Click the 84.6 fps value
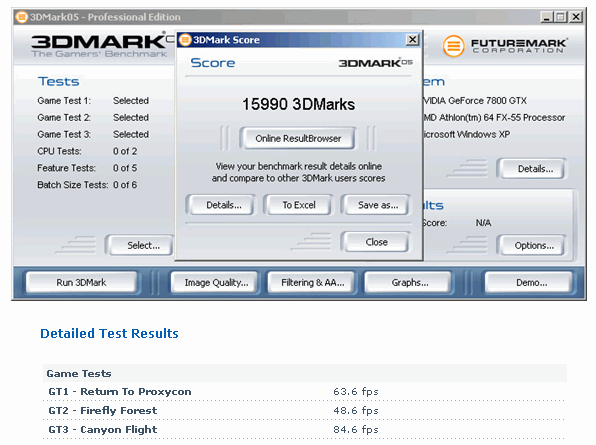 [356, 429]
